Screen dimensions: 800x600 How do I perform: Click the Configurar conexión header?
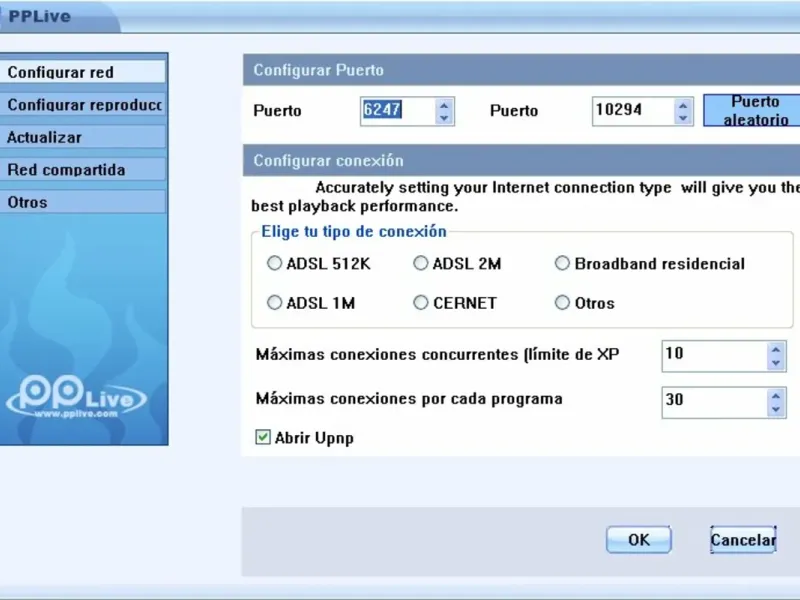tap(521, 161)
